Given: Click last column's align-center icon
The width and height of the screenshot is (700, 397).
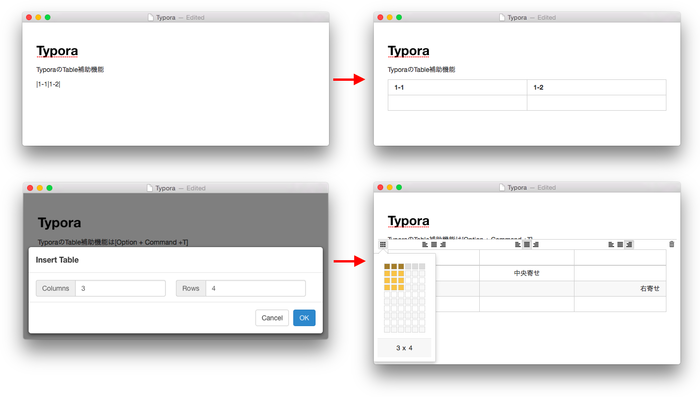Looking at the screenshot, I should pos(620,244).
